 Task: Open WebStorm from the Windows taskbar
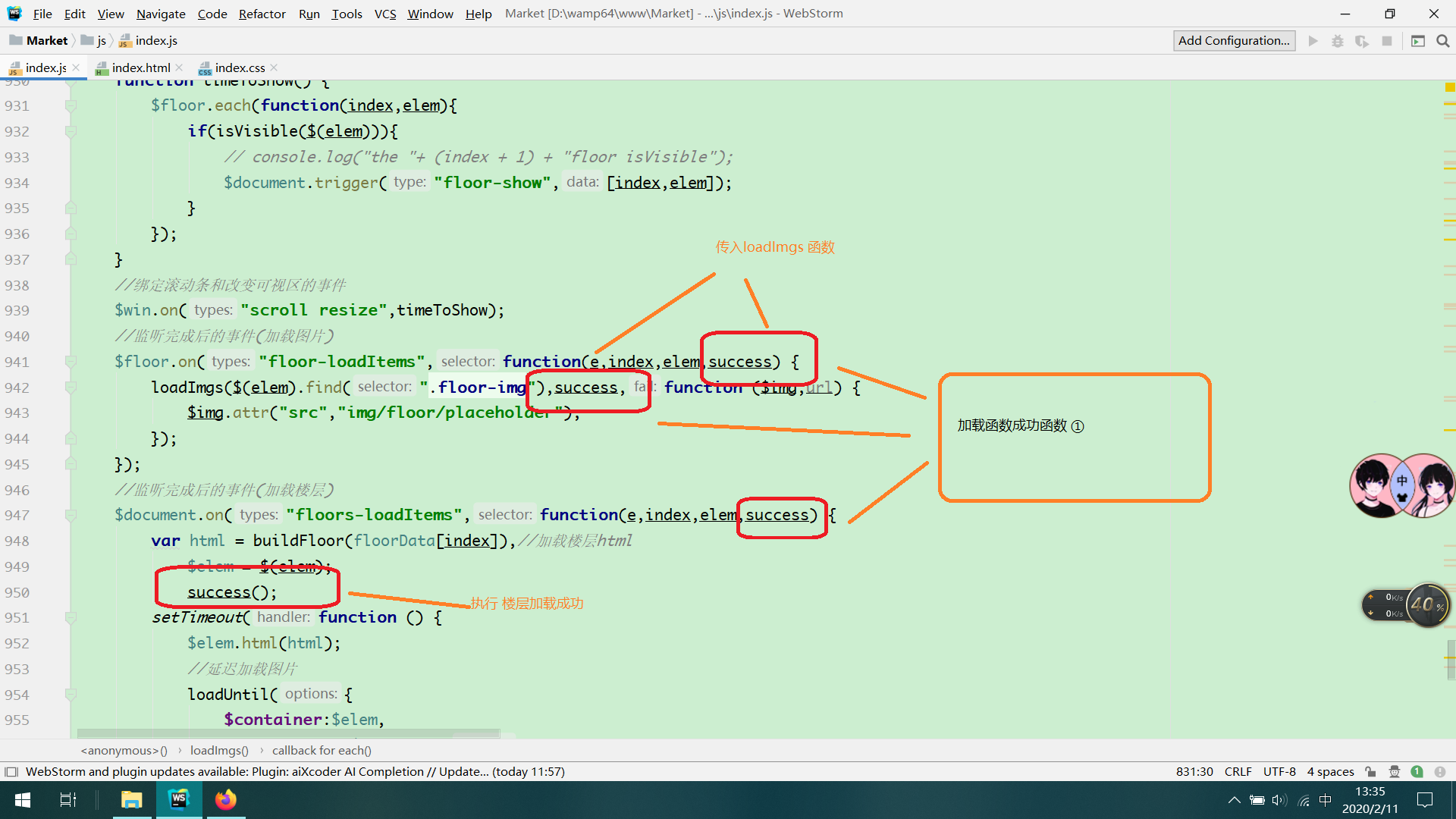pos(179,799)
